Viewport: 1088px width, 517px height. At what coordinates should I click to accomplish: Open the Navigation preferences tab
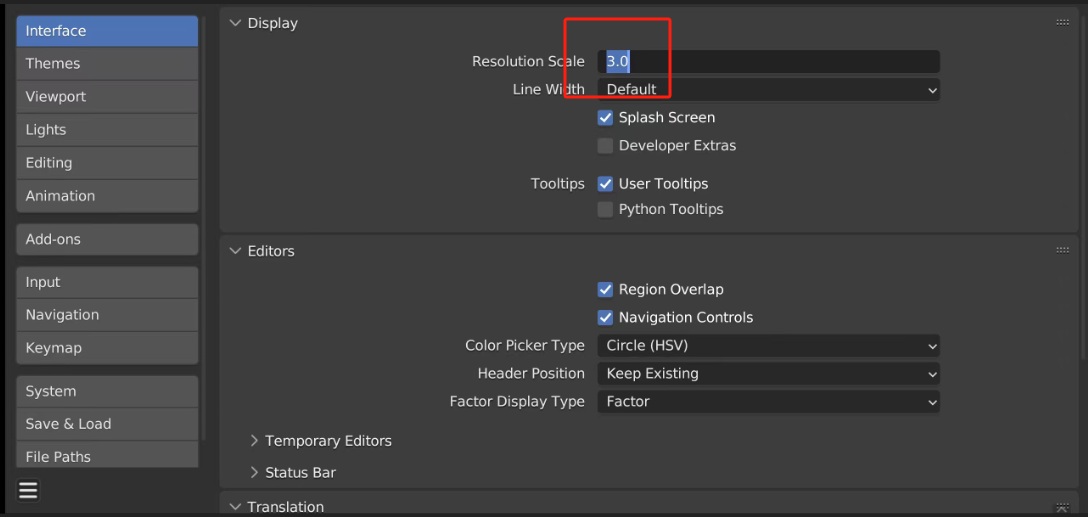pos(107,315)
